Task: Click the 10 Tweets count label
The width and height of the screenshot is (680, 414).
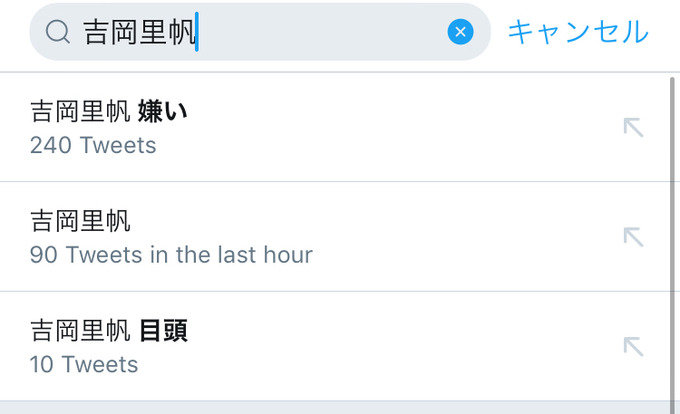Action: coord(84,364)
